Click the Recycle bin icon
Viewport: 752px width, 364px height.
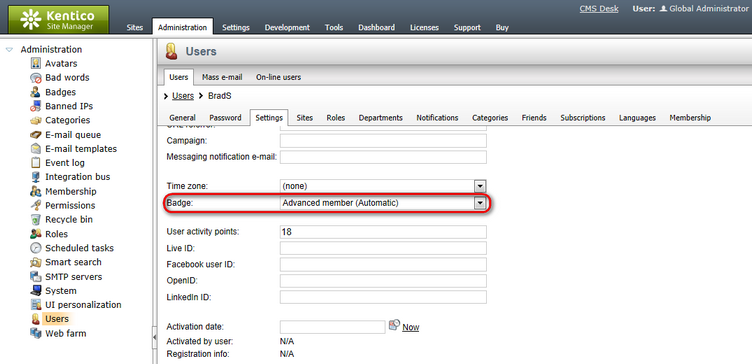pyautogui.click(x=35, y=220)
